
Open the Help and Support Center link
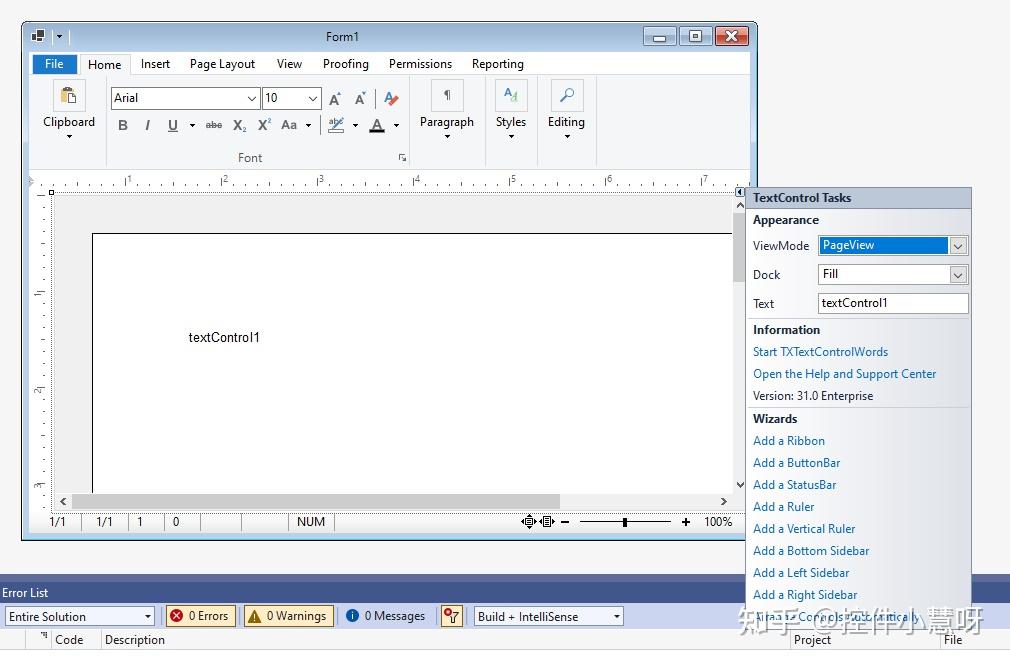tap(845, 373)
